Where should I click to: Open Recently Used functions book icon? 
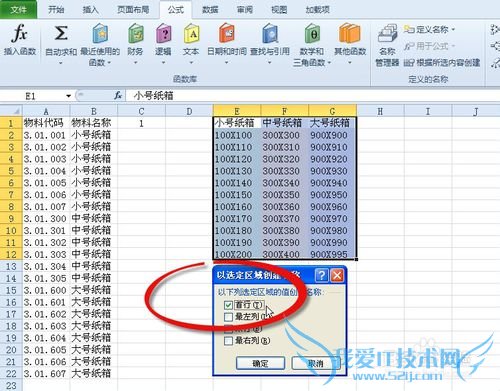100,33
